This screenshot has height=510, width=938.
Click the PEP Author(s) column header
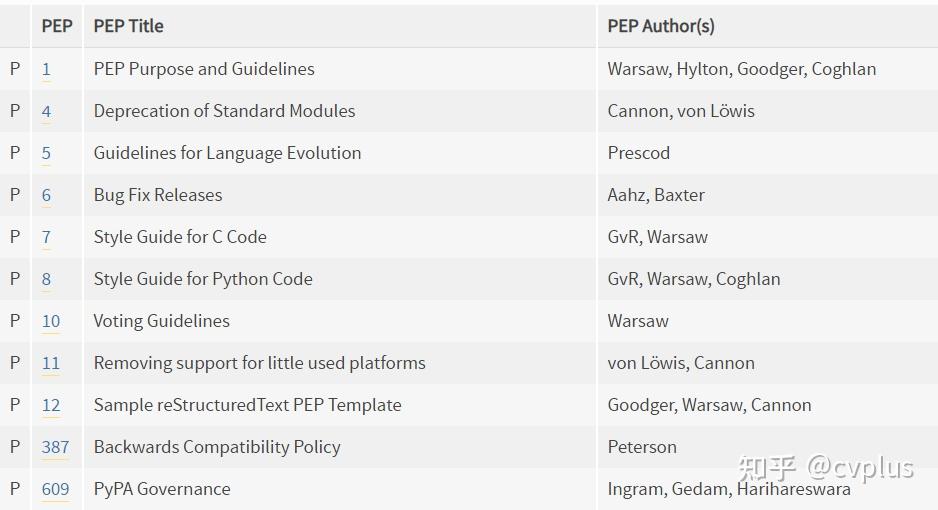(661, 26)
